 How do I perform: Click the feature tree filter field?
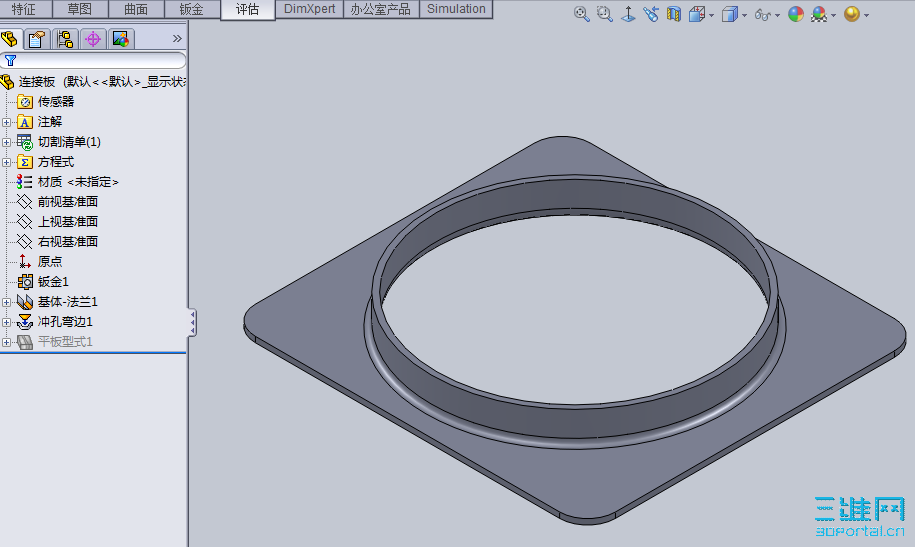click(x=93, y=60)
